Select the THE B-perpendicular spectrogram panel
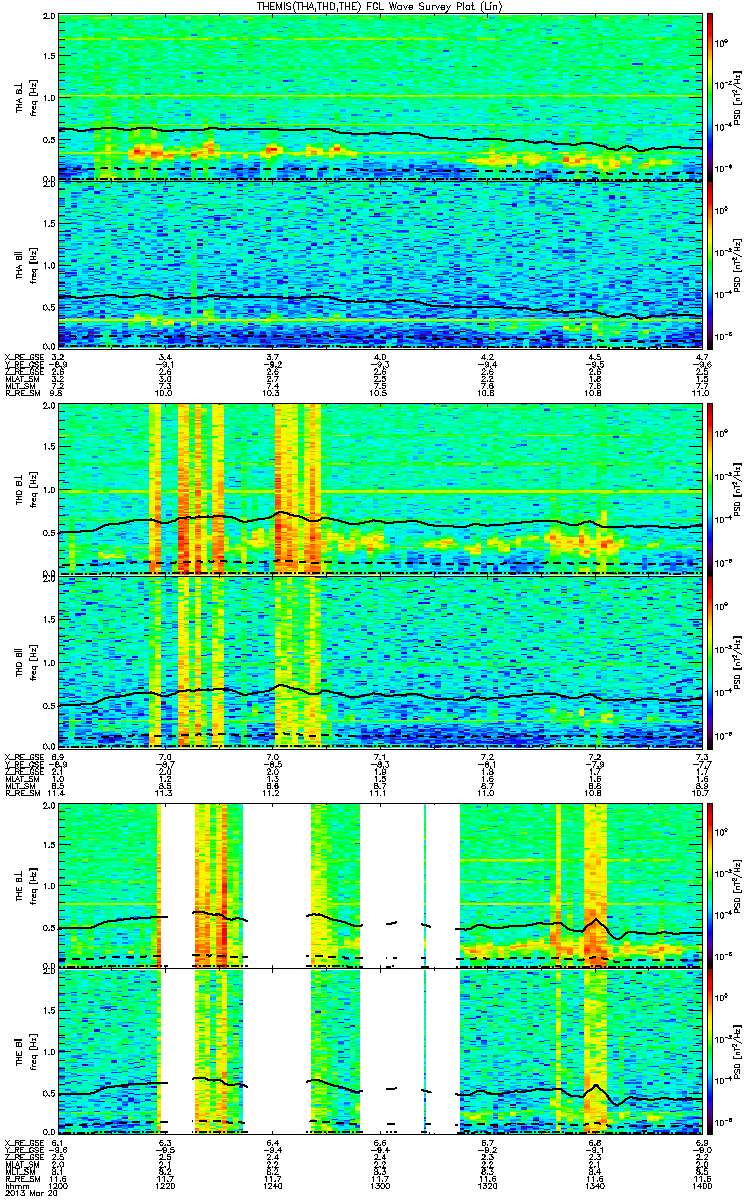The width and height of the screenshot is (750, 1200). click(380, 885)
